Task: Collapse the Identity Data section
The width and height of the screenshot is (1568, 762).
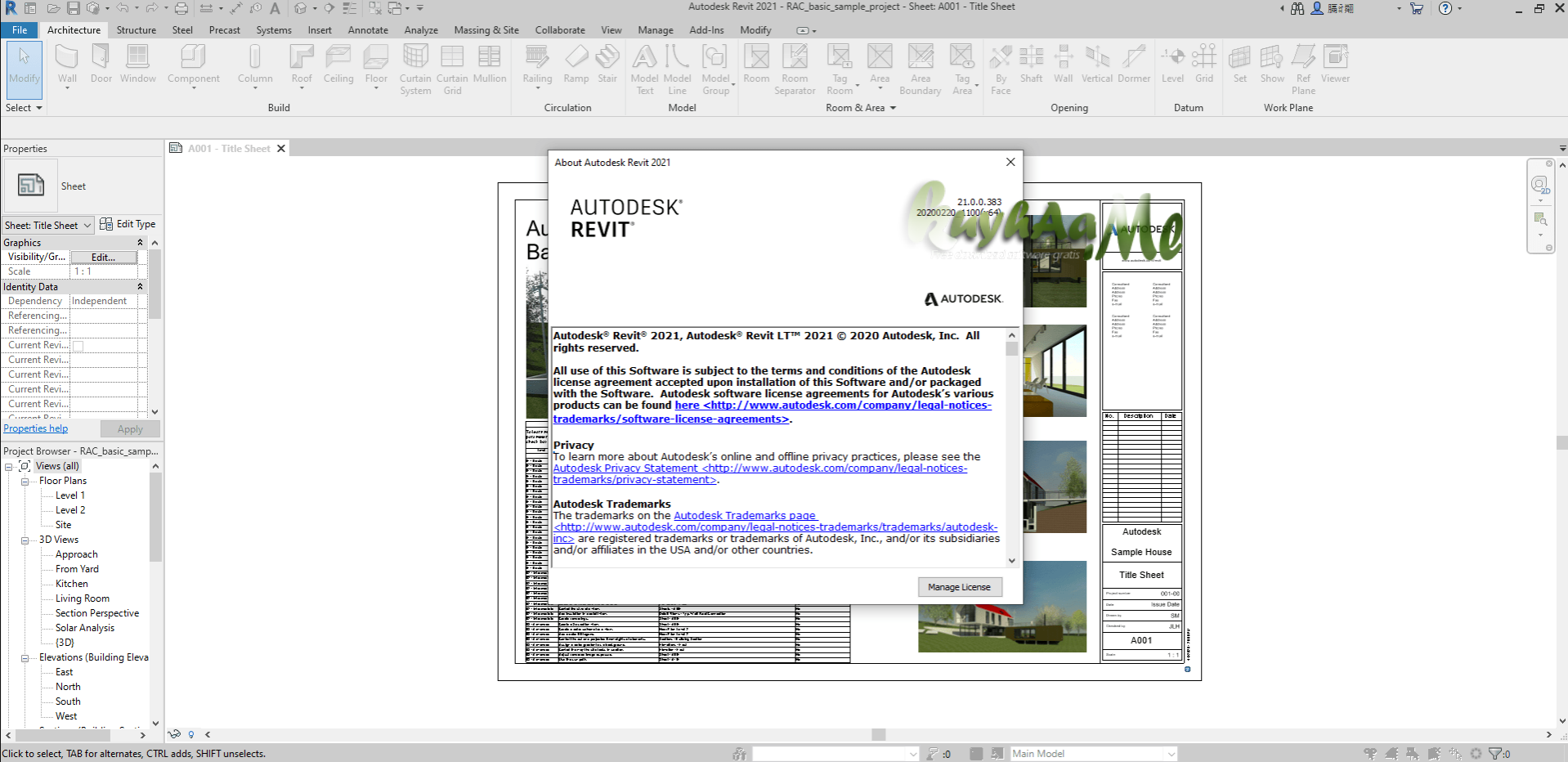Action: 140,287
